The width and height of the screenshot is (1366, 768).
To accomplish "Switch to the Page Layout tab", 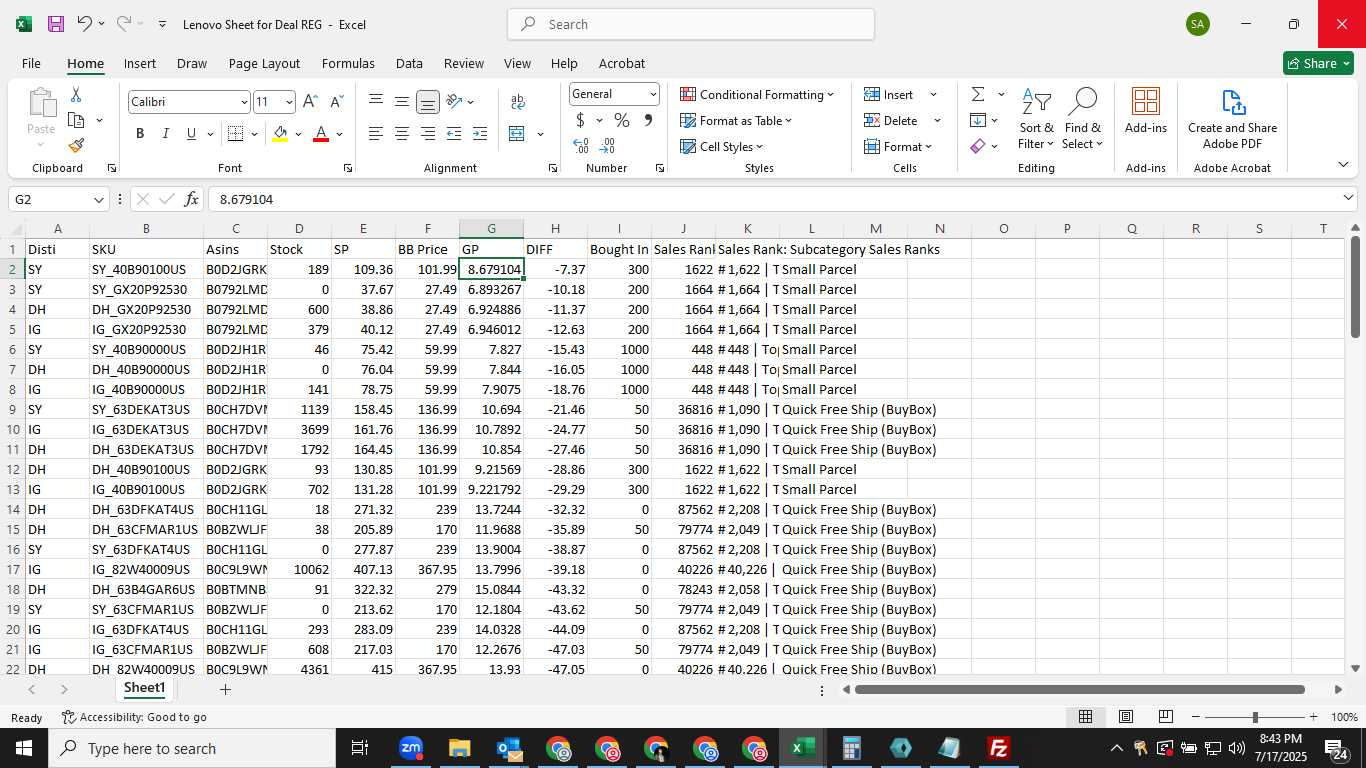I will point(264,63).
